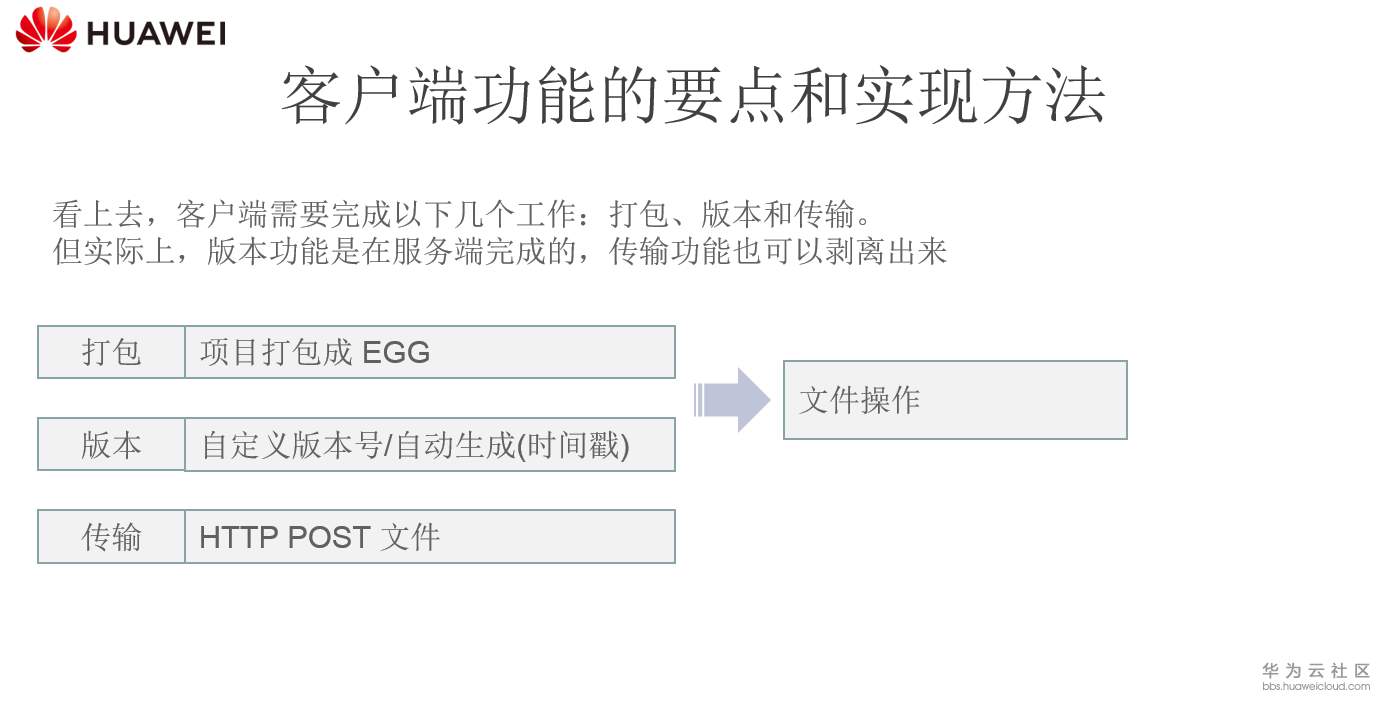
Task: Click the gray right-pointing arrow shape
Action: (732, 400)
